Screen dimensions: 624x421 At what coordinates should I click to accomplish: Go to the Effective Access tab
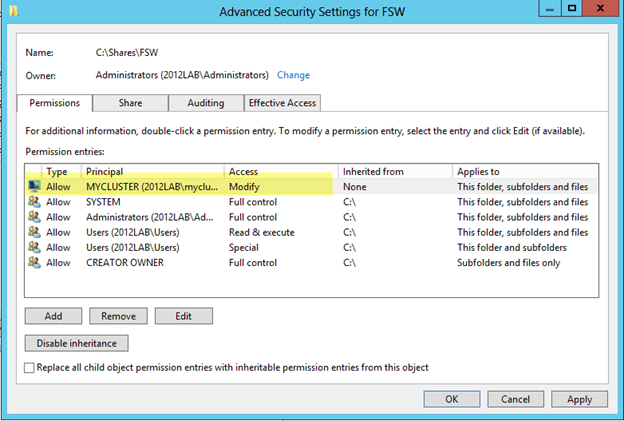click(284, 103)
